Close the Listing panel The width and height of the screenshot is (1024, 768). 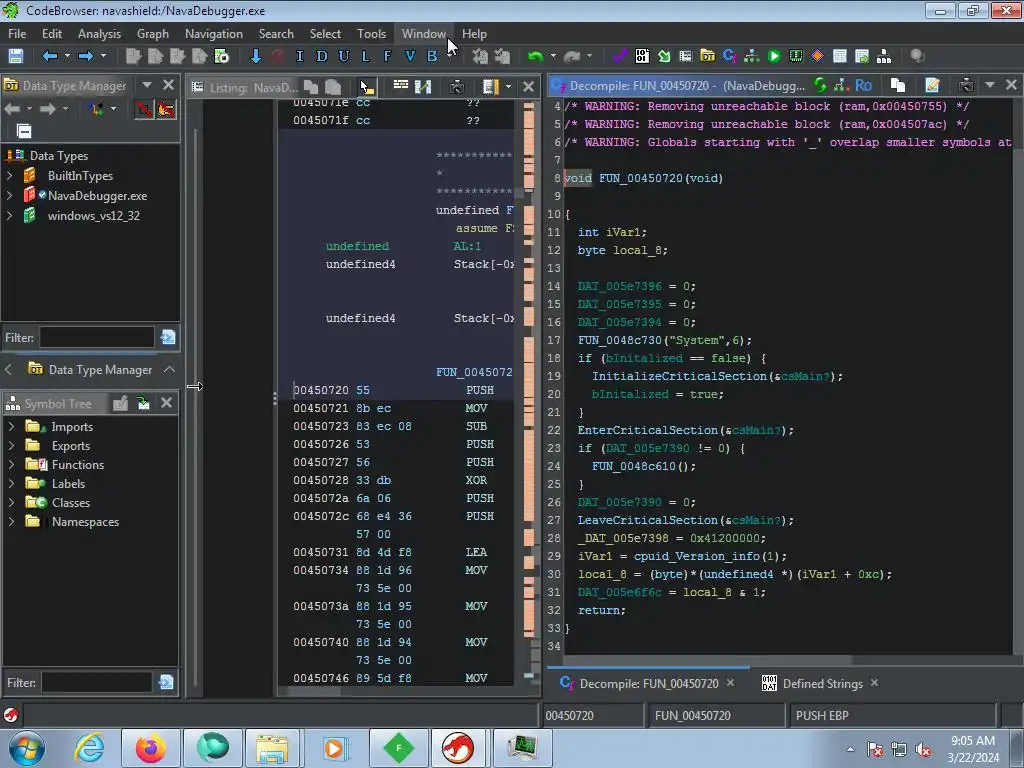click(x=528, y=86)
